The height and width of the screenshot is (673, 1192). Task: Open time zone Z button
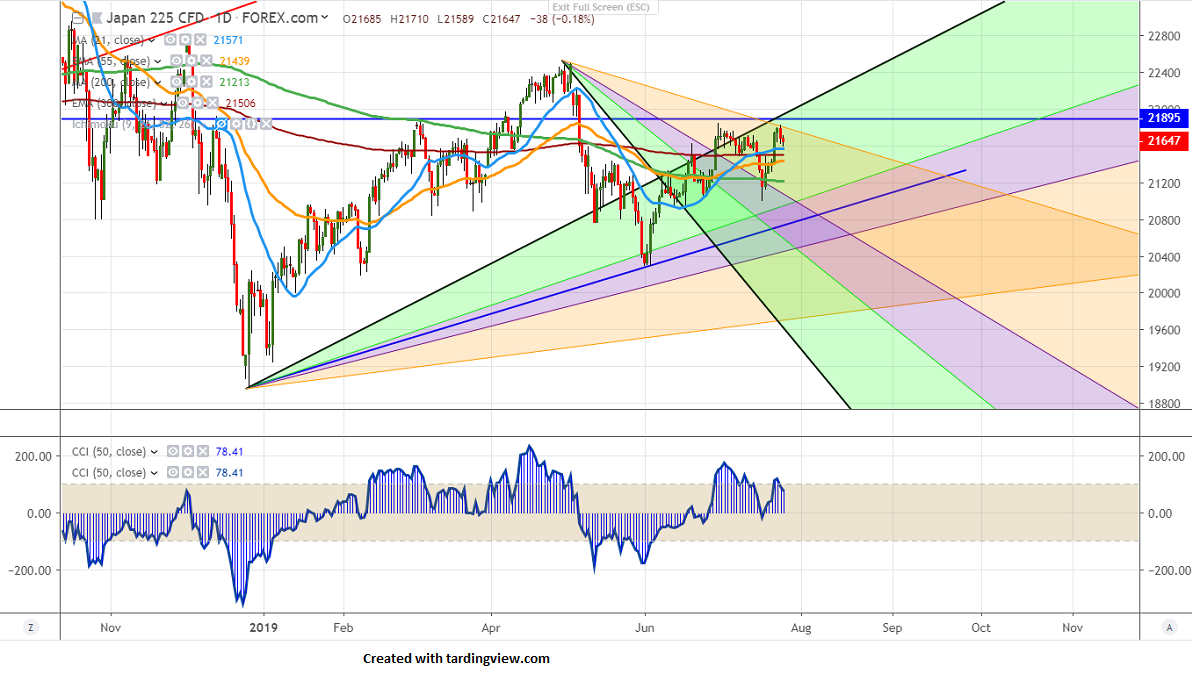coord(30,627)
